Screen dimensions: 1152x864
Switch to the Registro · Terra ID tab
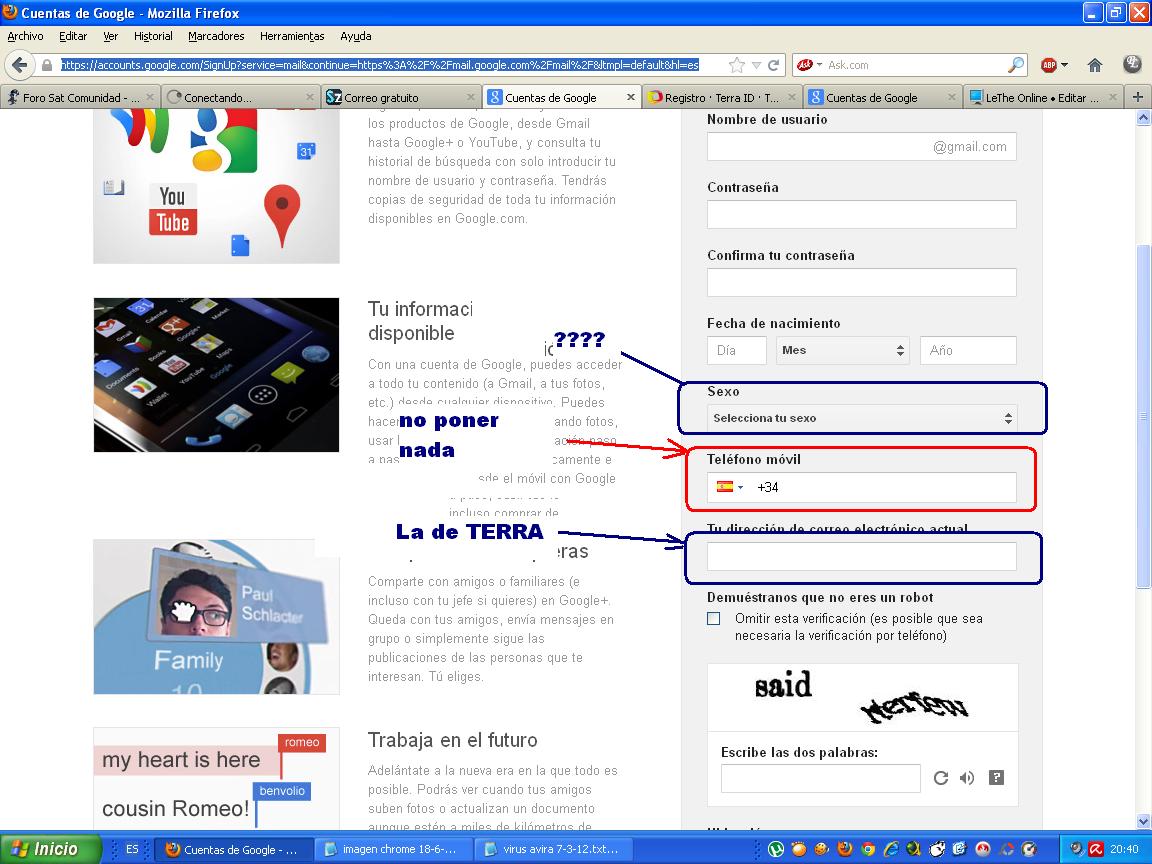[722, 97]
